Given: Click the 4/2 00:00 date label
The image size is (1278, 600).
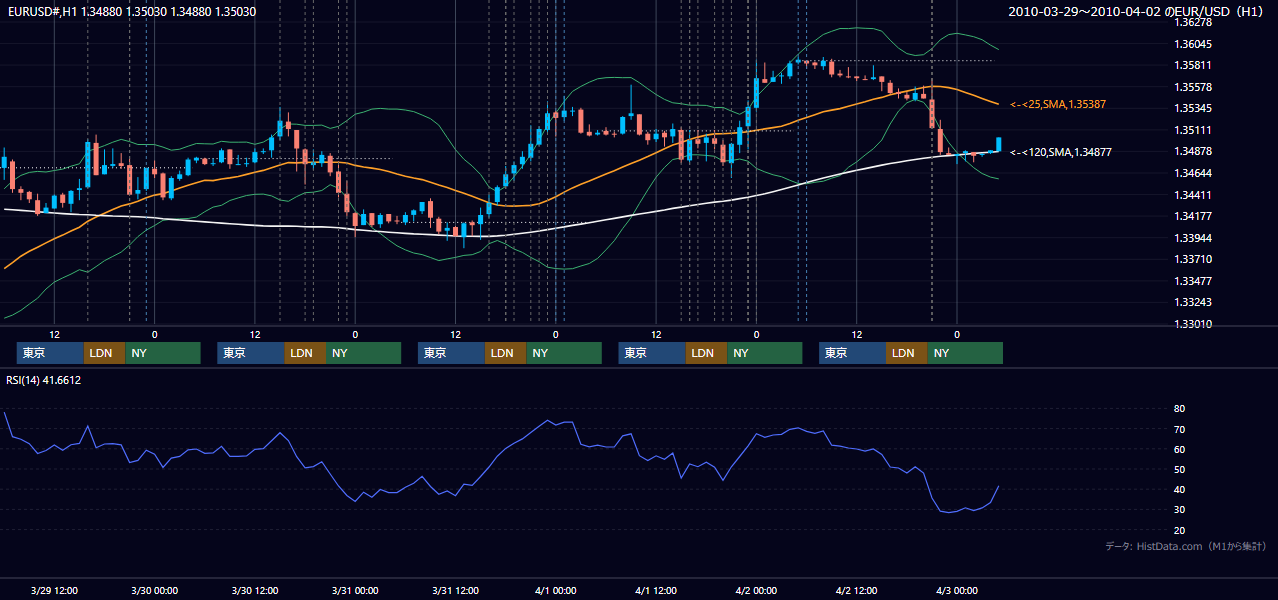Looking at the screenshot, I should [x=756, y=591].
